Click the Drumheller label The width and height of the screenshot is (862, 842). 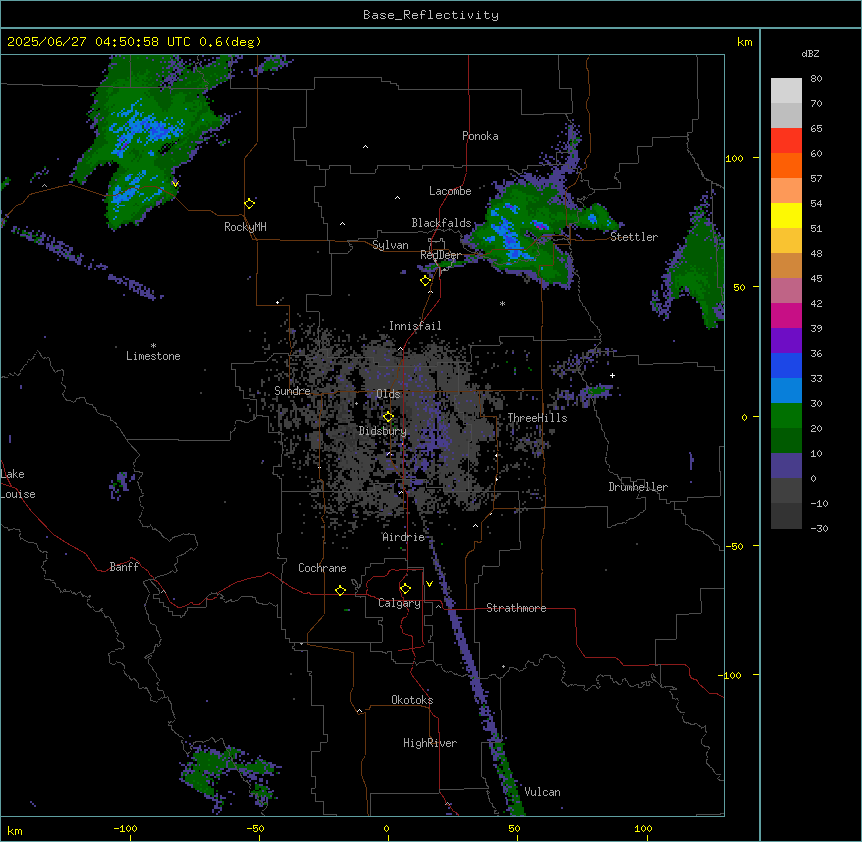click(638, 487)
